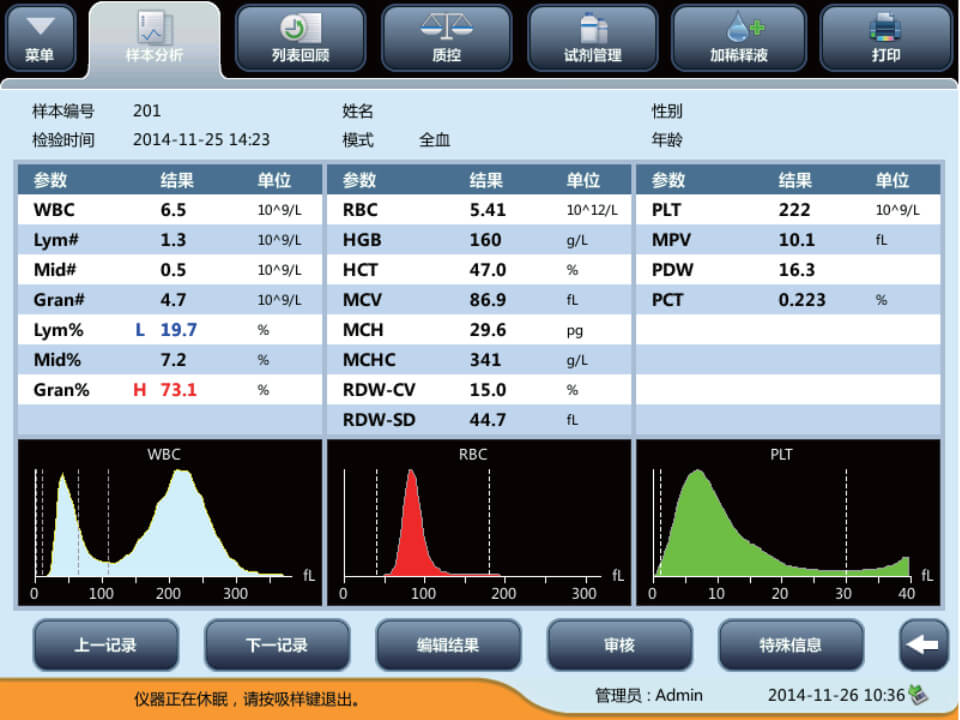Go to previous record with 上一记录

click(x=106, y=645)
